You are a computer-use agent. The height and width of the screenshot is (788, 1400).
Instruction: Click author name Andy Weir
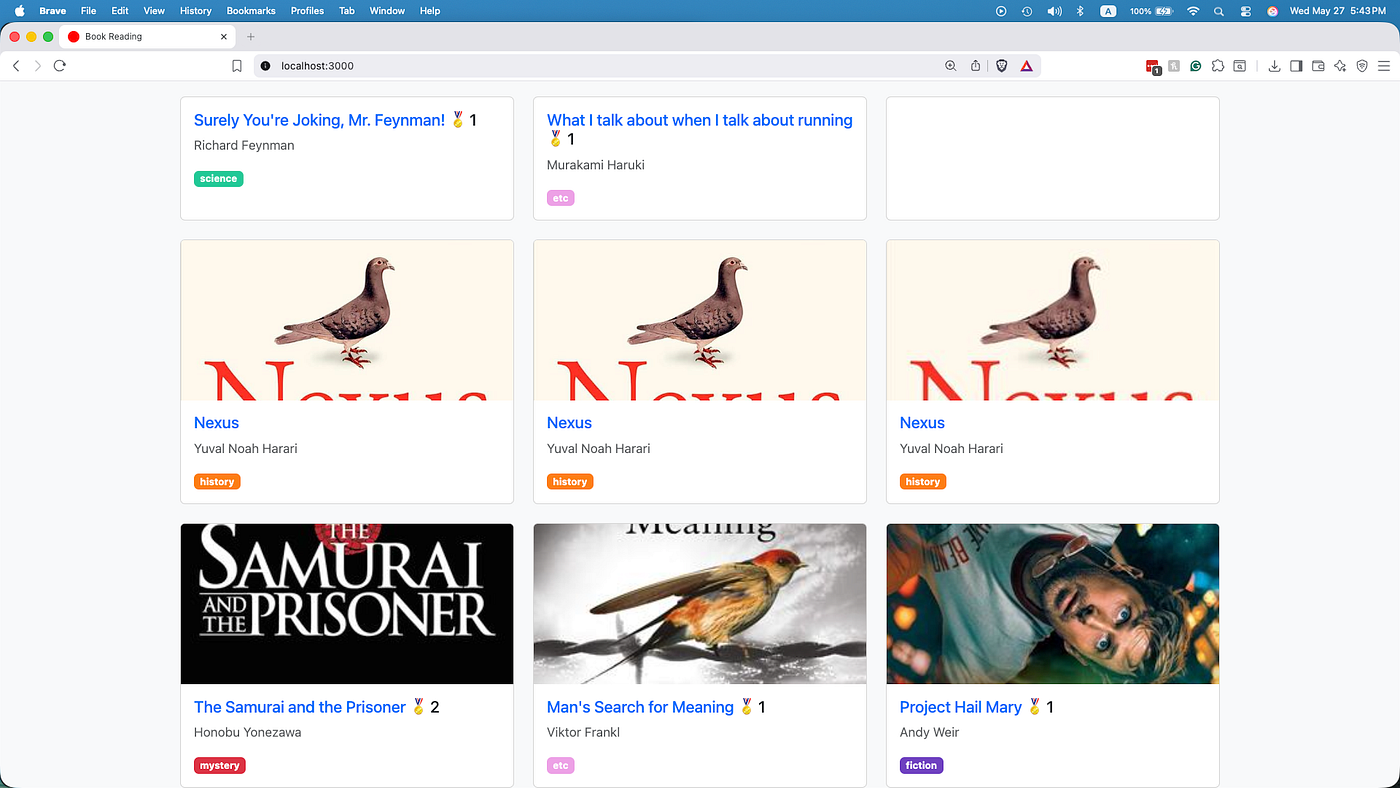pyautogui.click(x=929, y=733)
